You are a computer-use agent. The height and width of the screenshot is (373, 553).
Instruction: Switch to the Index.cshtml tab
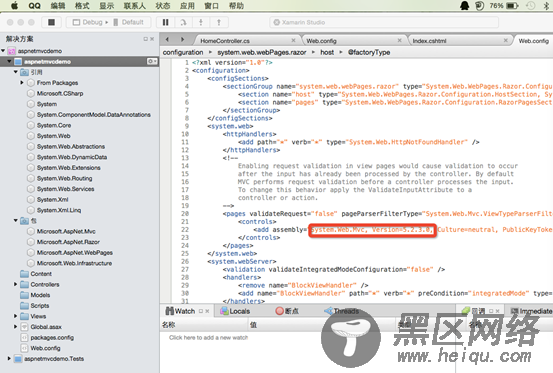pyautogui.click(x=429, y=41)
